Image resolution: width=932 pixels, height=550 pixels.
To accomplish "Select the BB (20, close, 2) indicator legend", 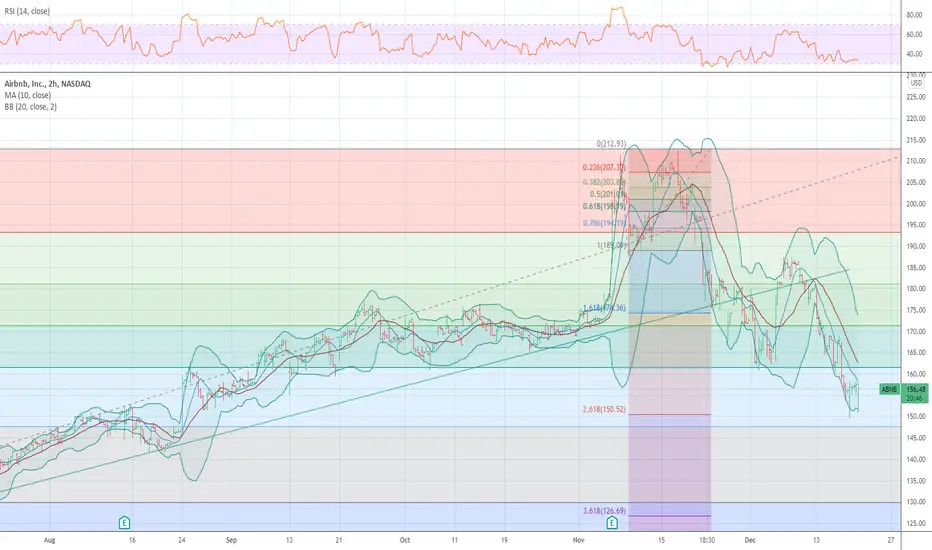I will [30, 107].
